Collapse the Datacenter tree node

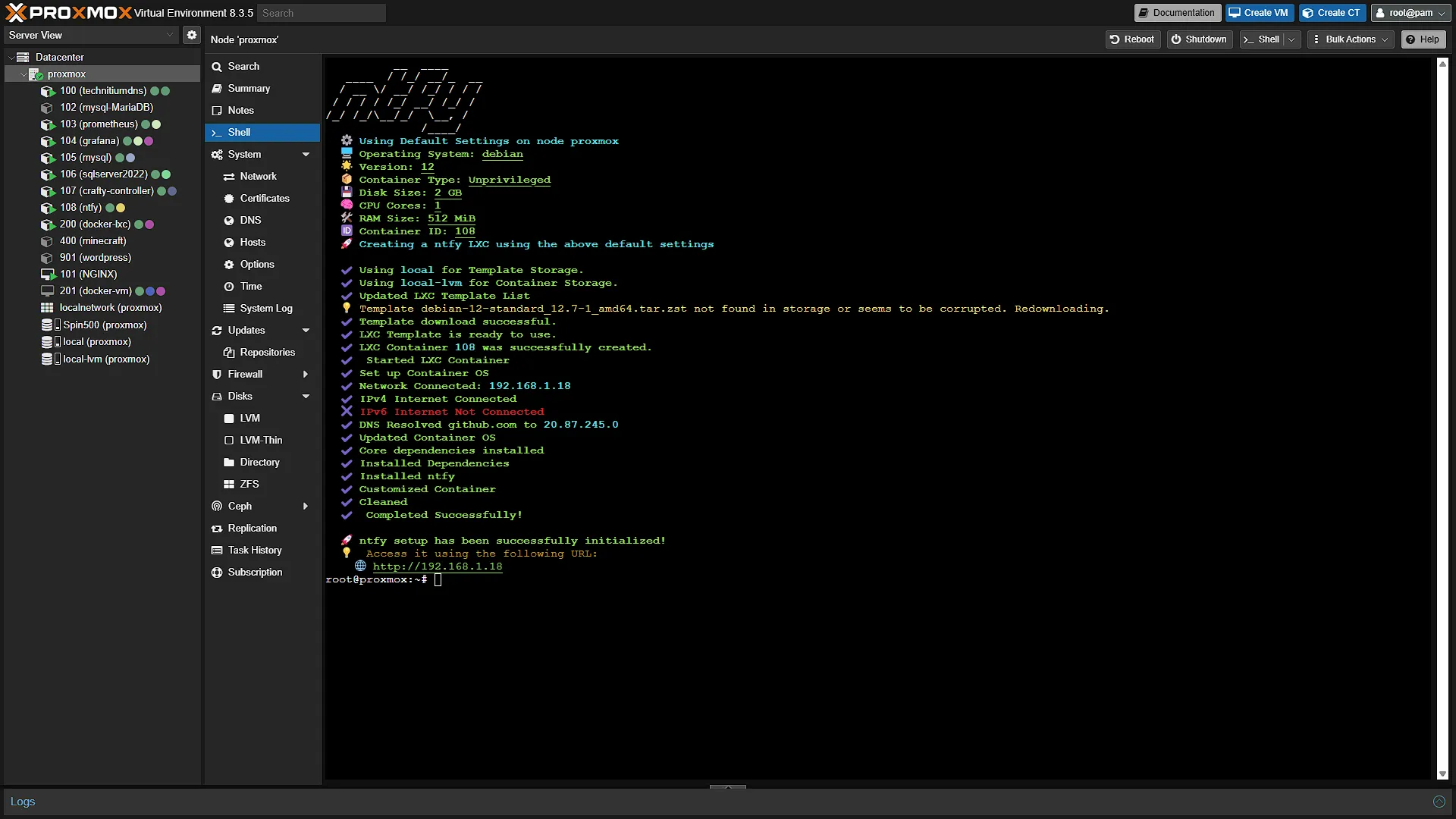point(11,58)
